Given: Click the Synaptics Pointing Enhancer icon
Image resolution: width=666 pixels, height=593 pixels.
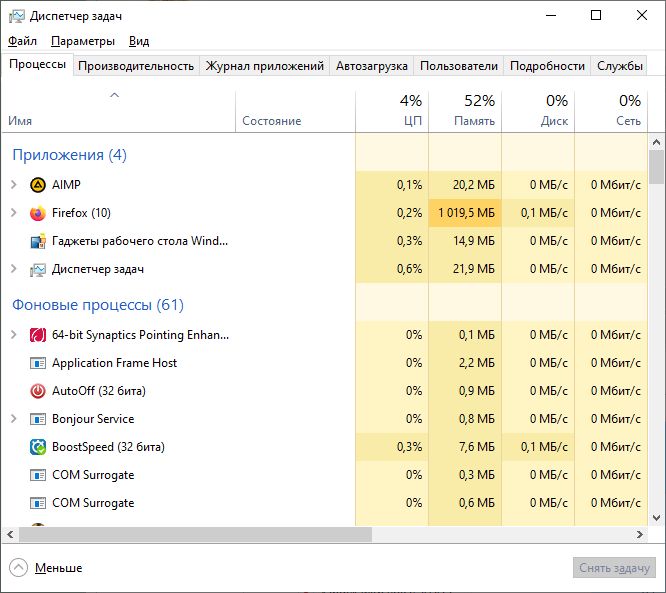Looking at the screenshot, I should pos(38,335).
